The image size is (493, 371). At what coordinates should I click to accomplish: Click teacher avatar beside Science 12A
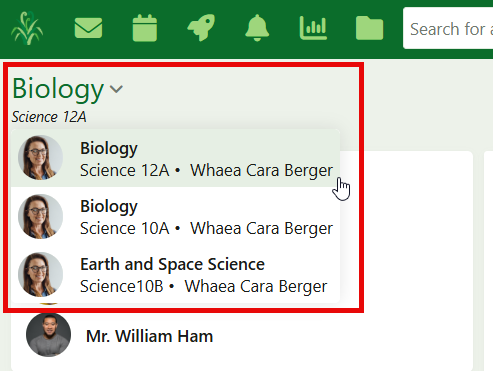click(40, 158)
